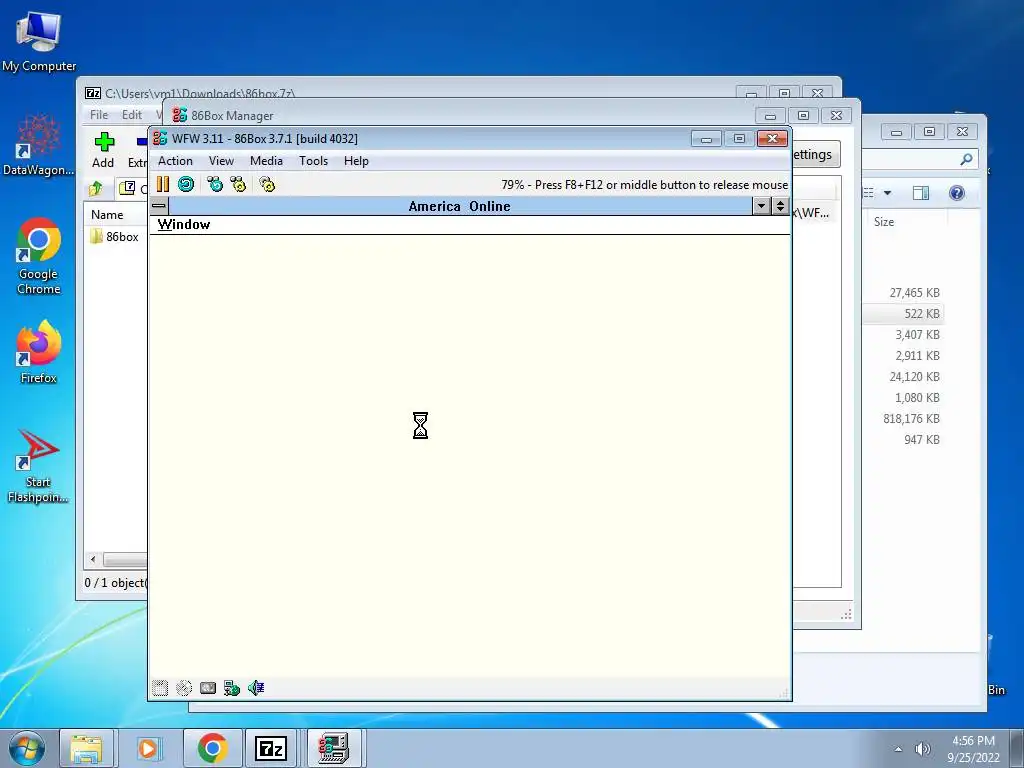This screenshot has height=768, width=1024.
Task: Toggle Explorer preview pane icon
Action: (x=921, y=193)
